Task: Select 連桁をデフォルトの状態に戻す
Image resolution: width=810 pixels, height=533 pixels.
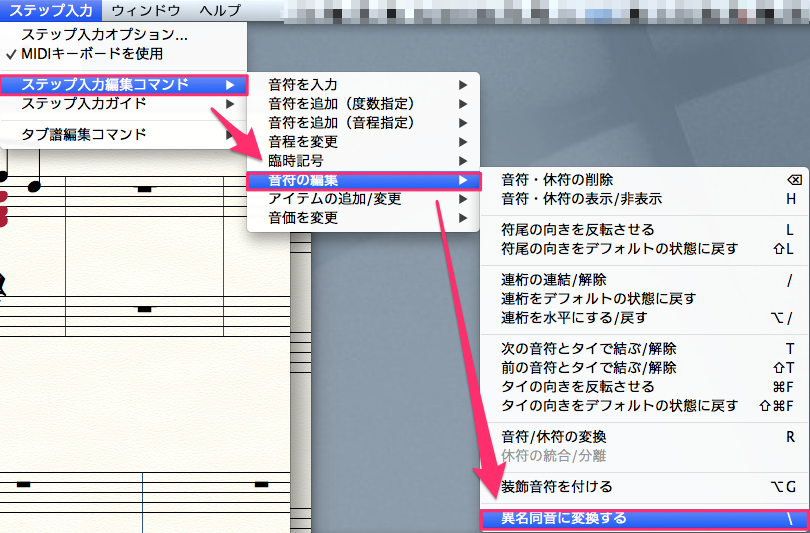Action: pos(645,299)
